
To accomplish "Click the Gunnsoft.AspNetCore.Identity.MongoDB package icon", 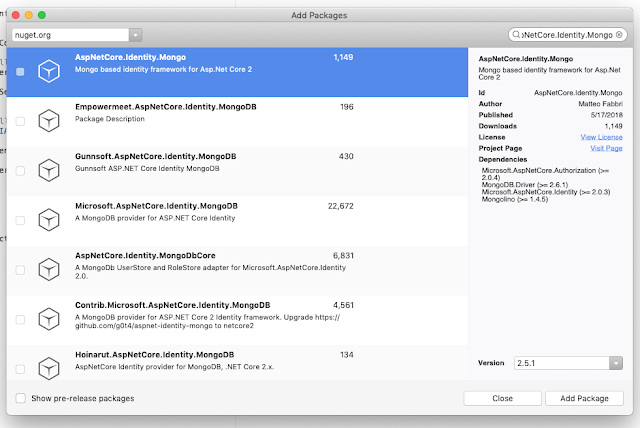I will [x=47, y=171].
